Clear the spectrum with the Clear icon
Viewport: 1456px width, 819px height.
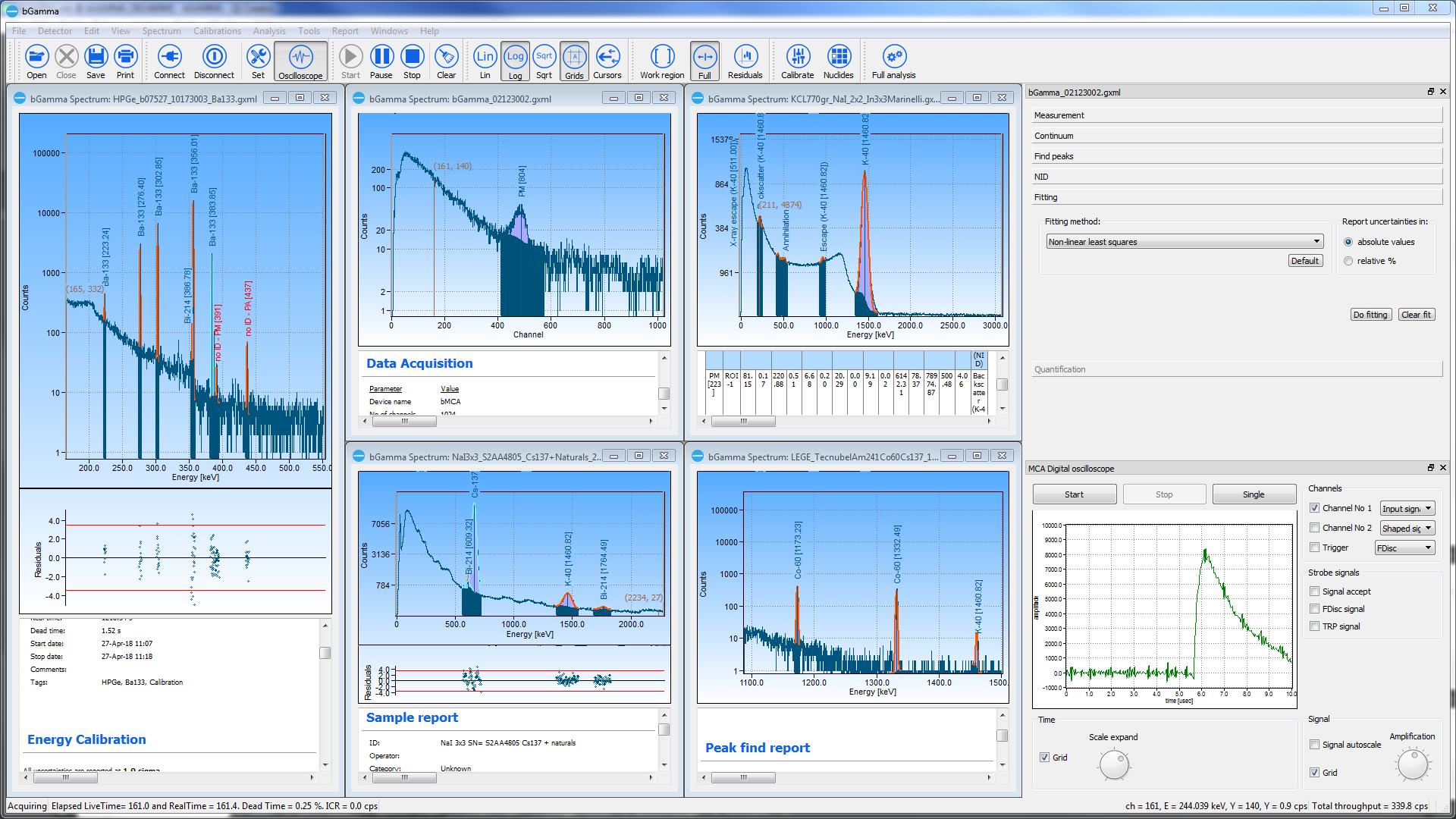coord(446,61)
